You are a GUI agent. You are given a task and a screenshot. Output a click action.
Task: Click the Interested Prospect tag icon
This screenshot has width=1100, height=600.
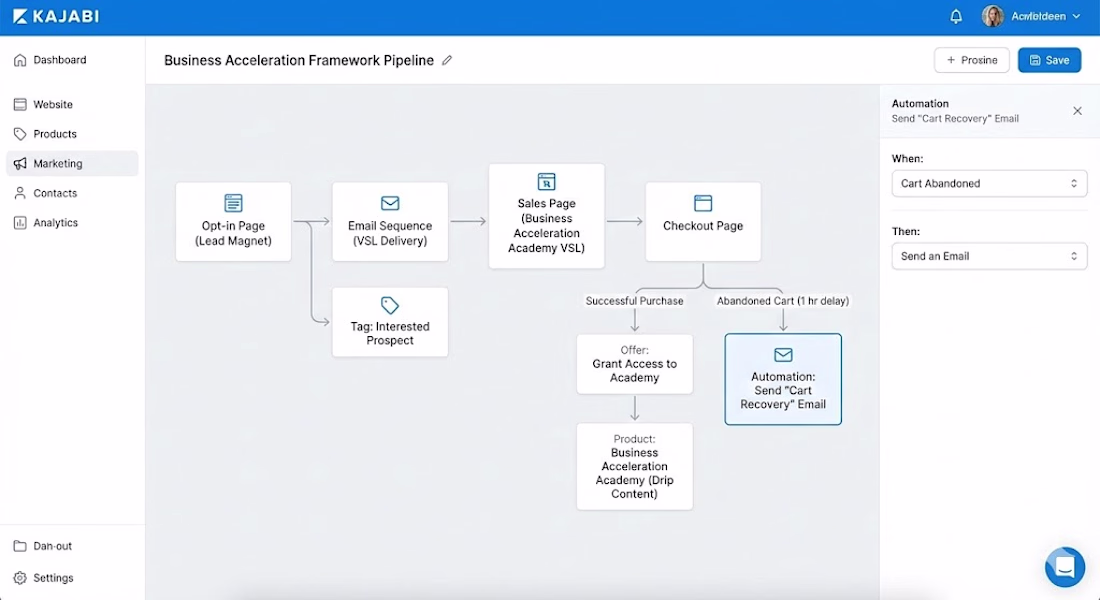[390, 305]
